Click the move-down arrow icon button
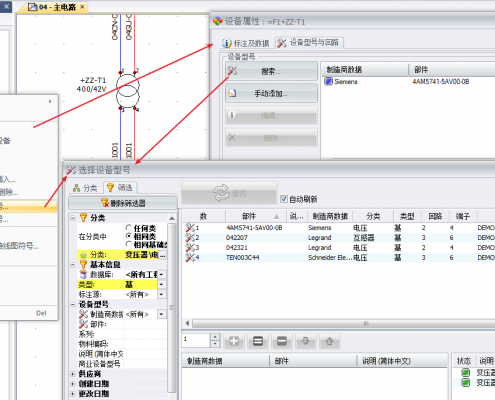Viewport: 495px width, 400px height. point(305,341)
